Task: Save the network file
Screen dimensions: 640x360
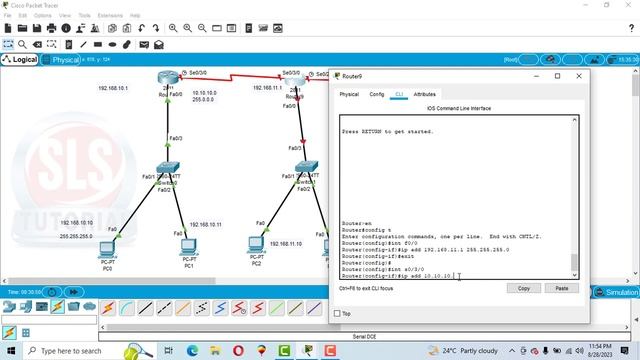Action: 37,28
